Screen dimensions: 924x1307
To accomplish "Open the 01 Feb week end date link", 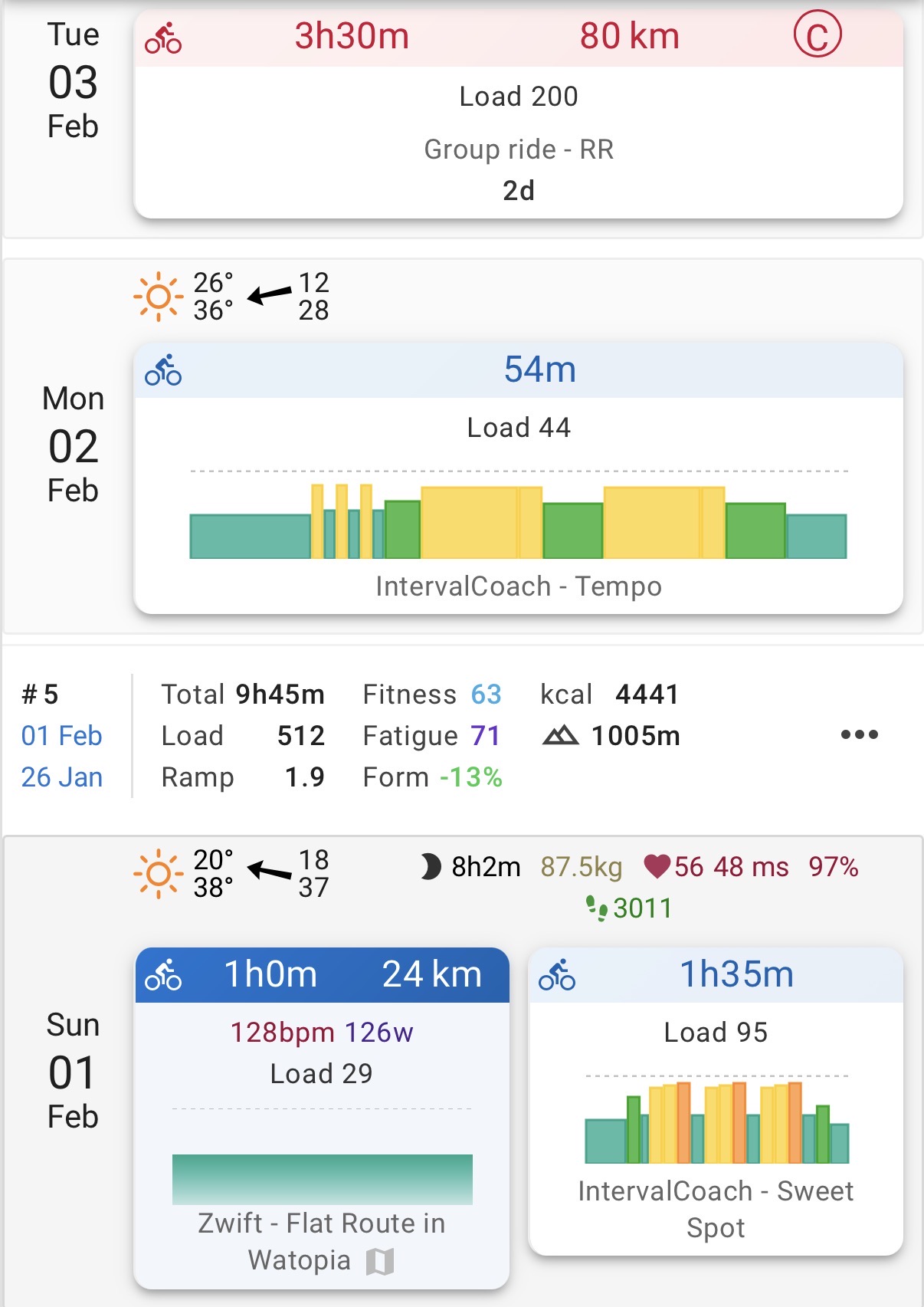I will pos(61,736).
